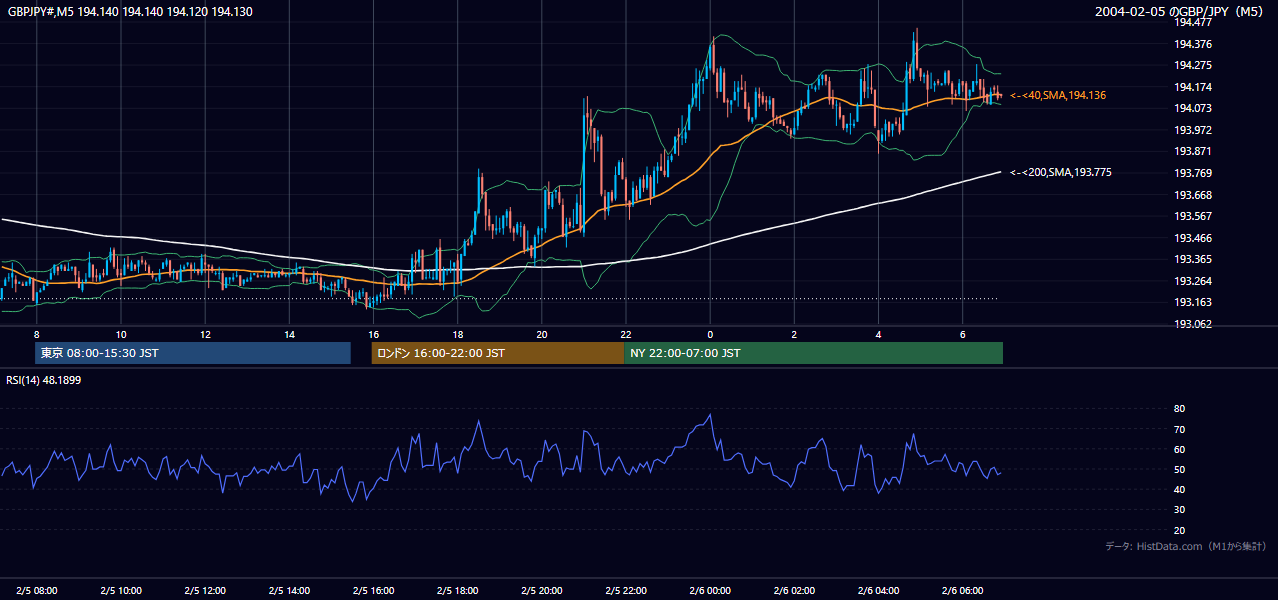Click RSI scale value 50

1179,469
